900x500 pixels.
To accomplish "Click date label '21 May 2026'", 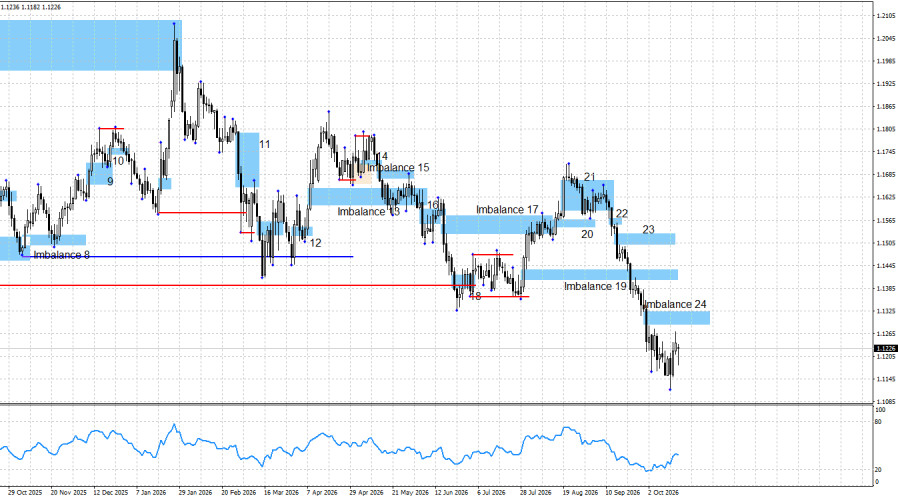I will tap(410, 493).
